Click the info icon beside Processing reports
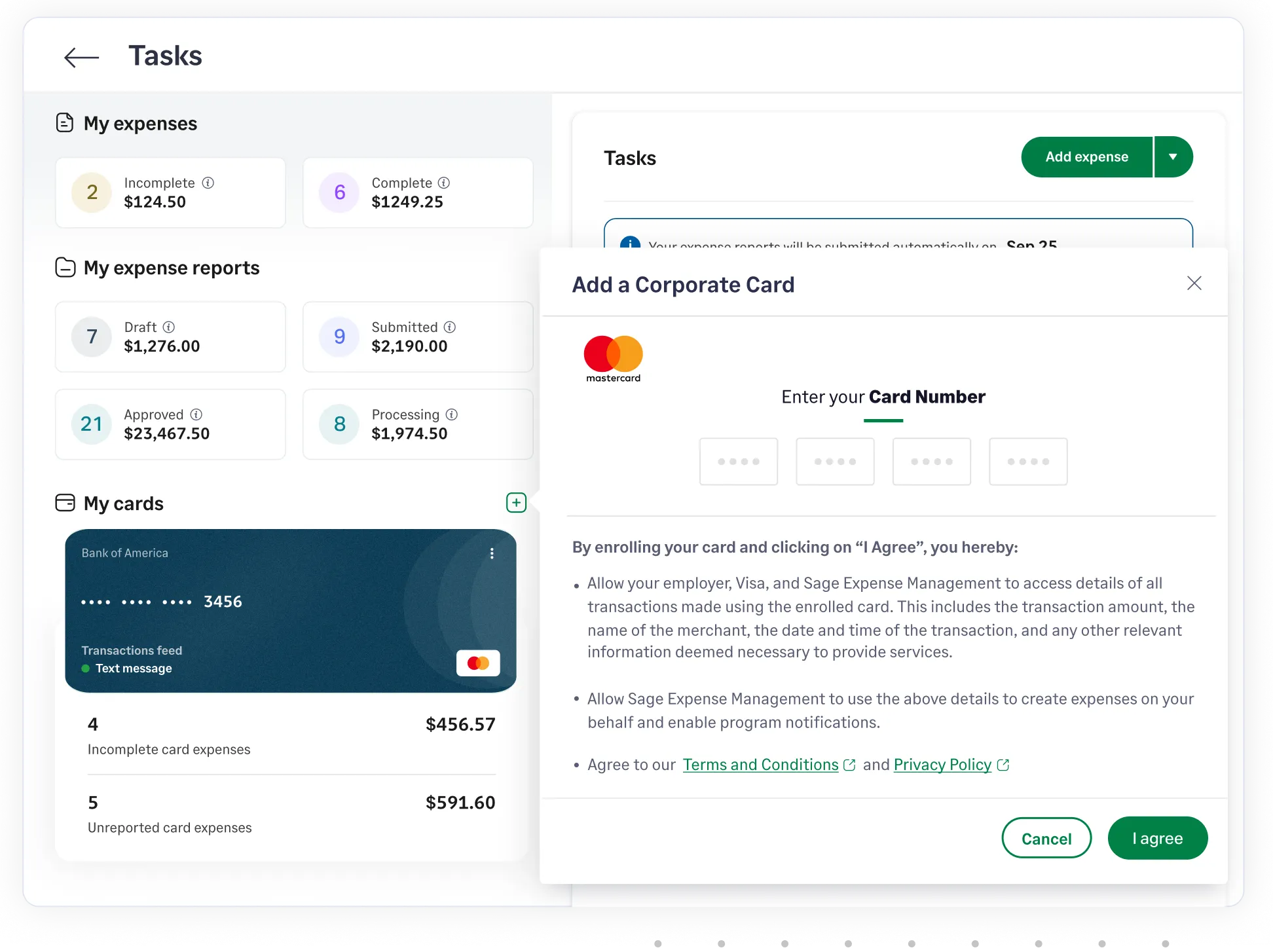1273x952 pixels. click(452, 414)
